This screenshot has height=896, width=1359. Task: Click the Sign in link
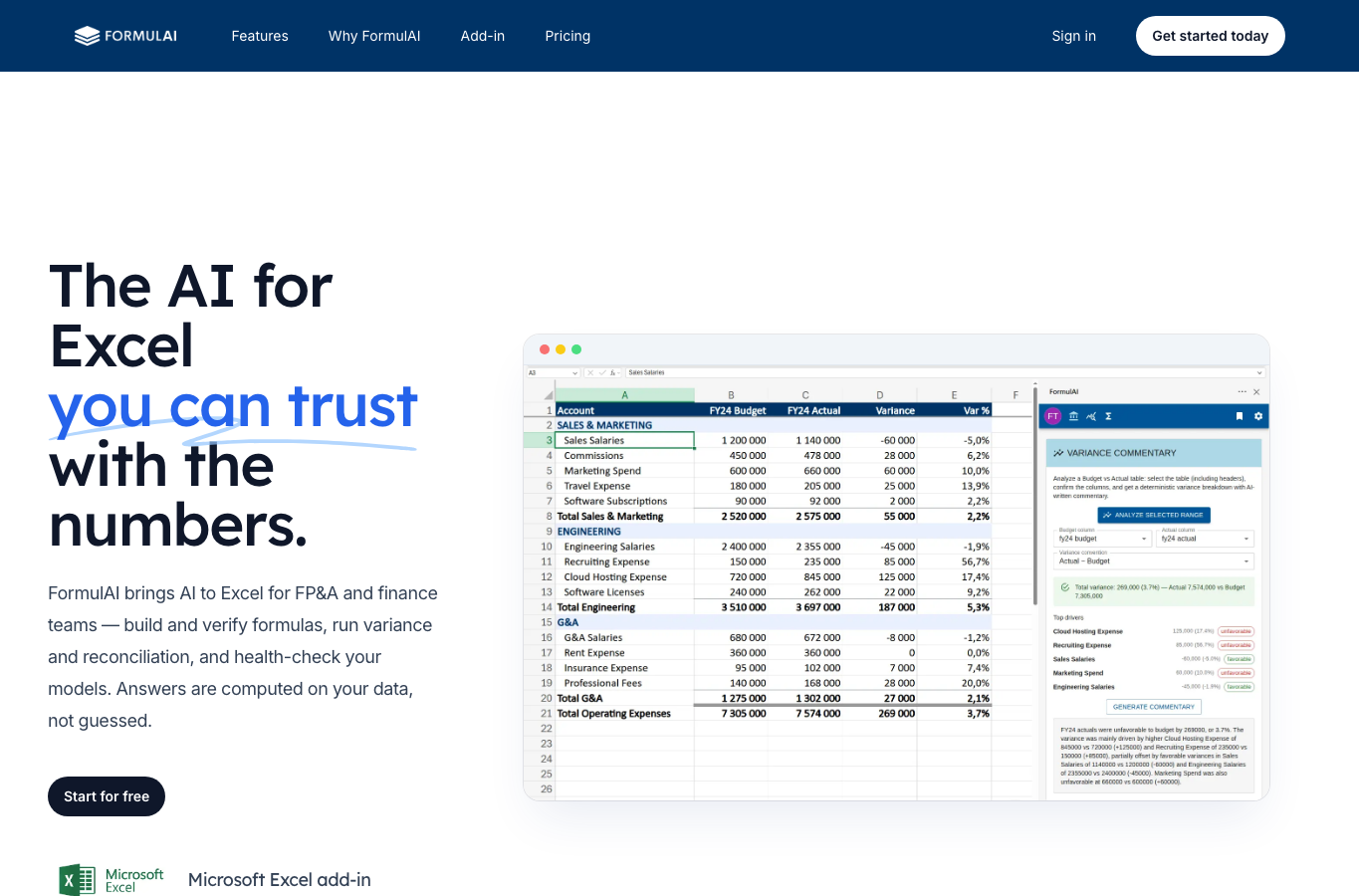(x=1073, y=36)
